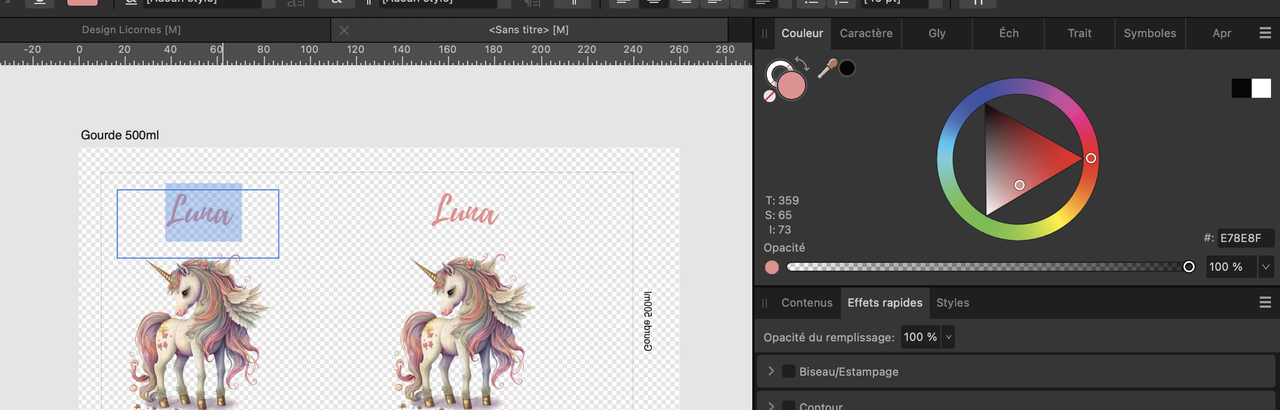Expand the Biseau/Estampage effect section
This screenshot has height=410, width=1280.
pos(771,371)
